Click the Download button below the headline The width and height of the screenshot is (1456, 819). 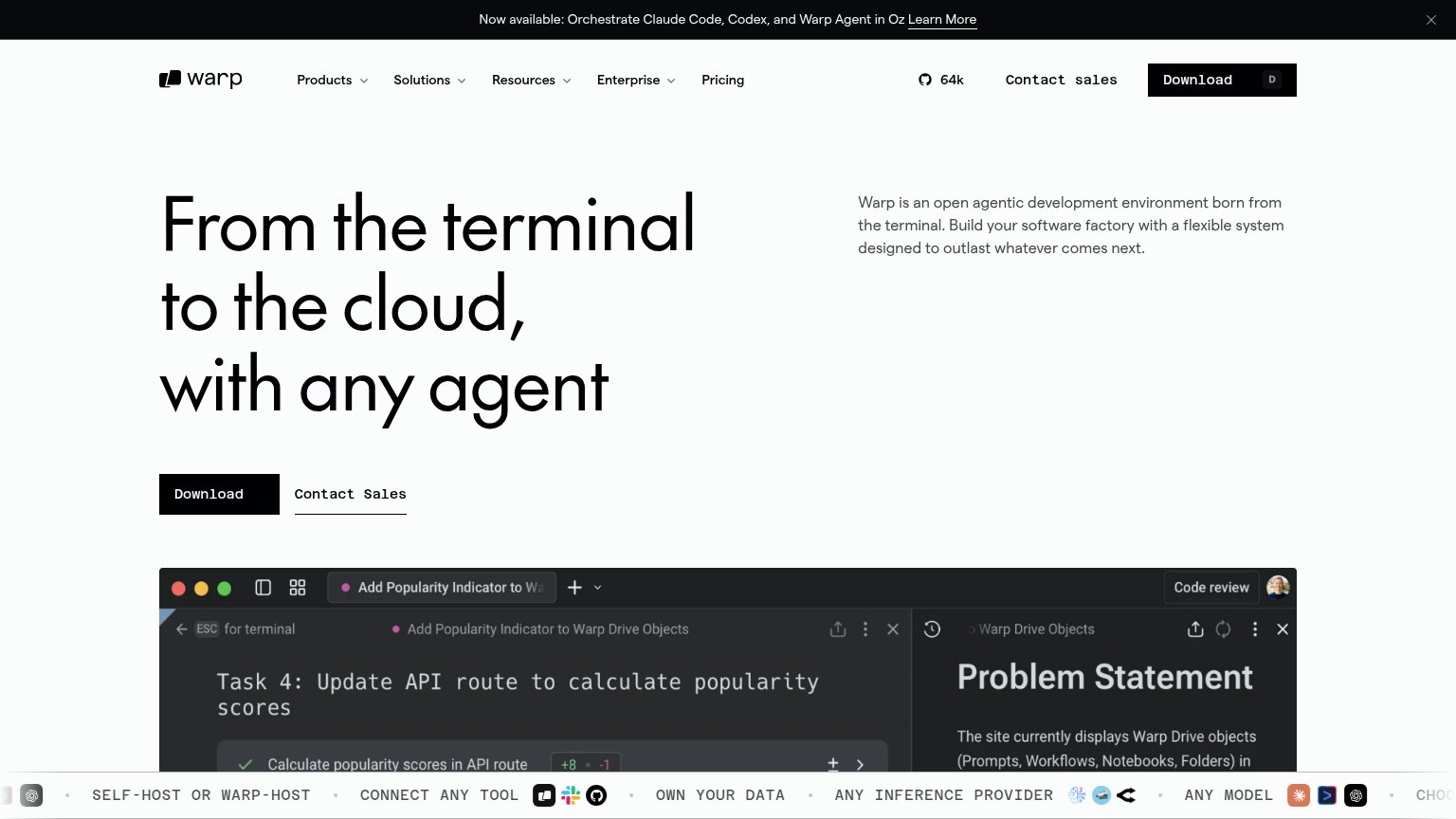pyautogui.click(x=219, y=494)
